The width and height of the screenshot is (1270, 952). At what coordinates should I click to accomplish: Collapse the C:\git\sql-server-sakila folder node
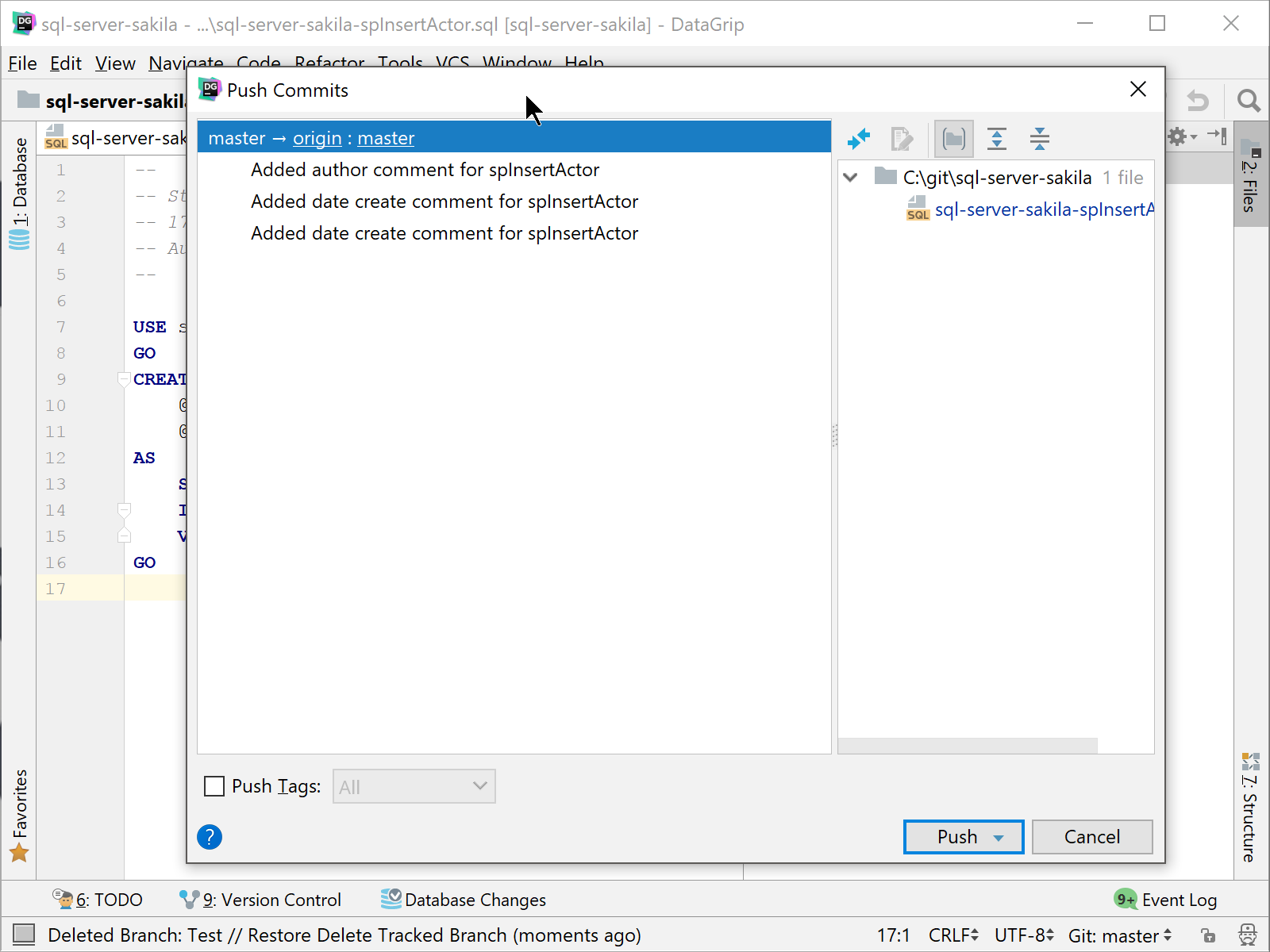[x=850, y=177]
